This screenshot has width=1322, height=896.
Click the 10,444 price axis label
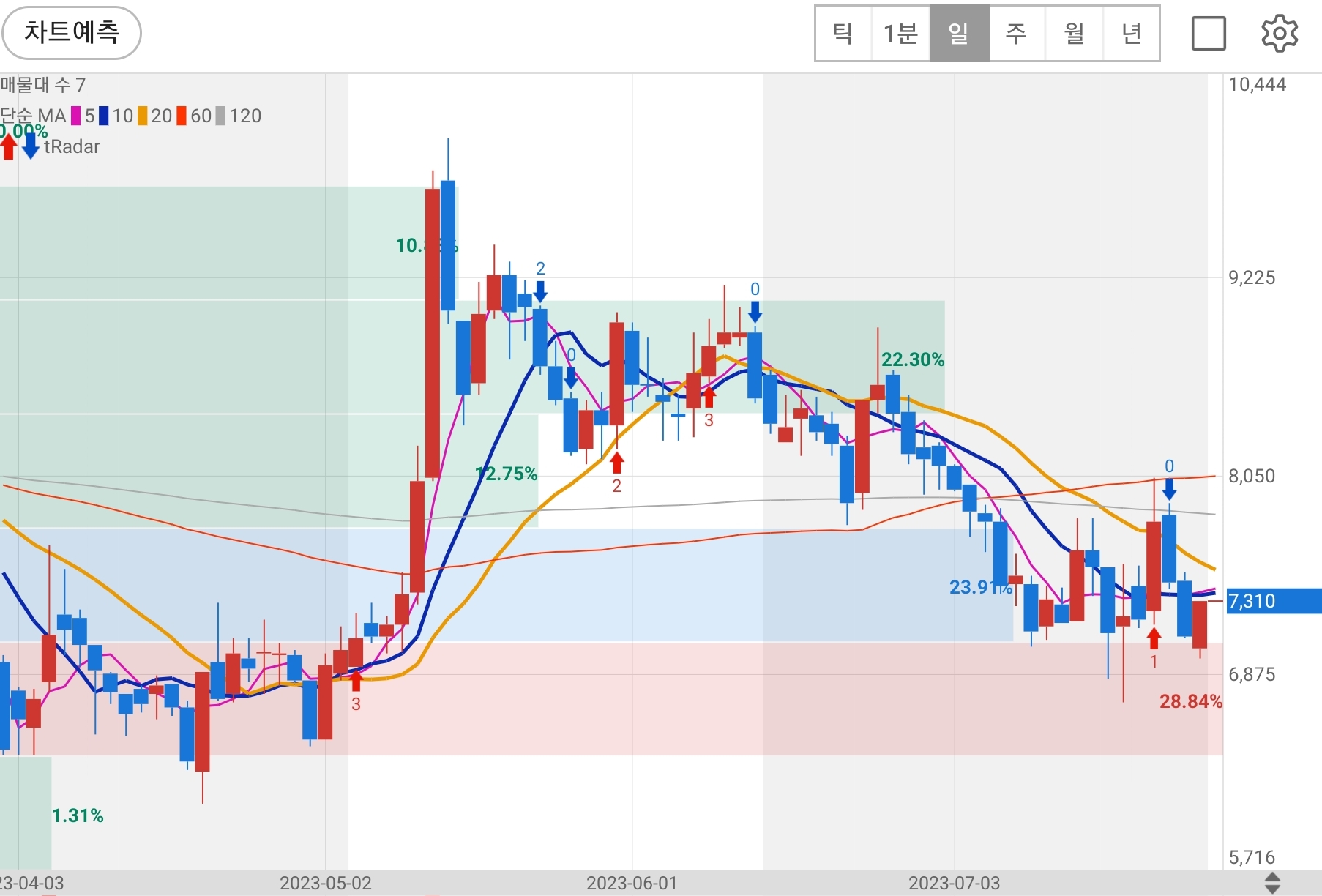(x=1257, y=85)
